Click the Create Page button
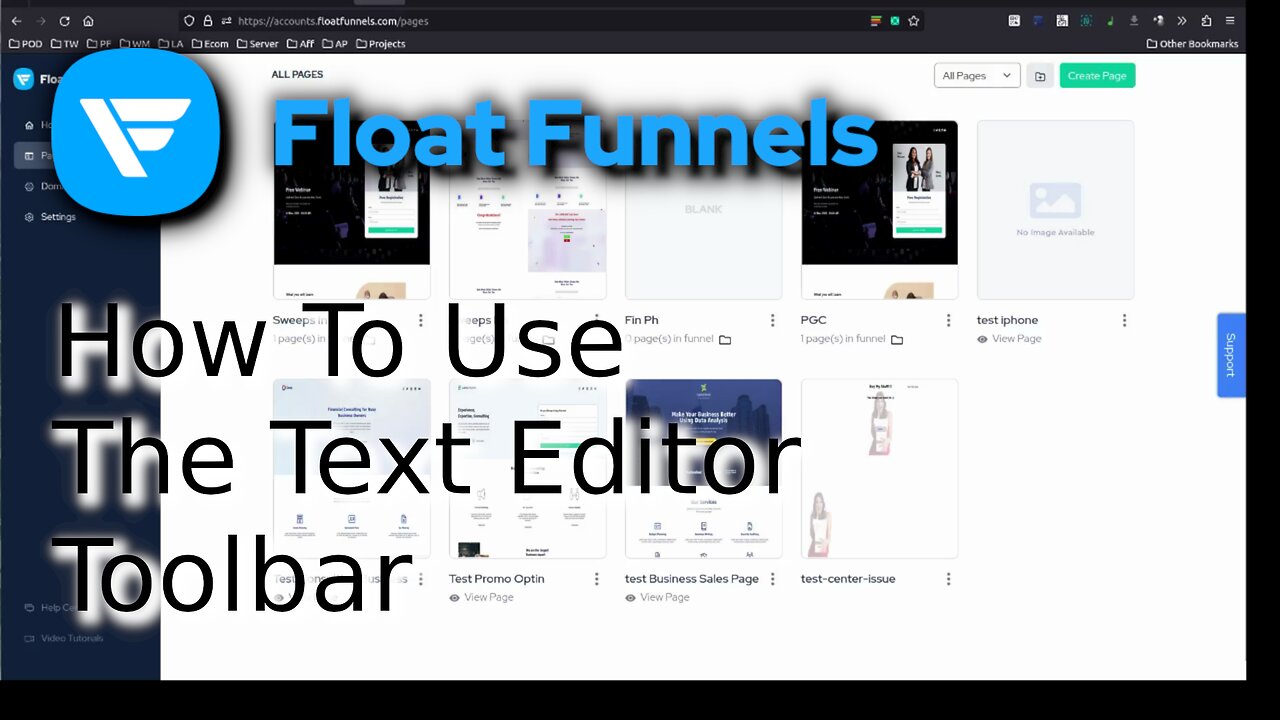Viewport: 1280px width, 720px height. tap(1097, 76)
